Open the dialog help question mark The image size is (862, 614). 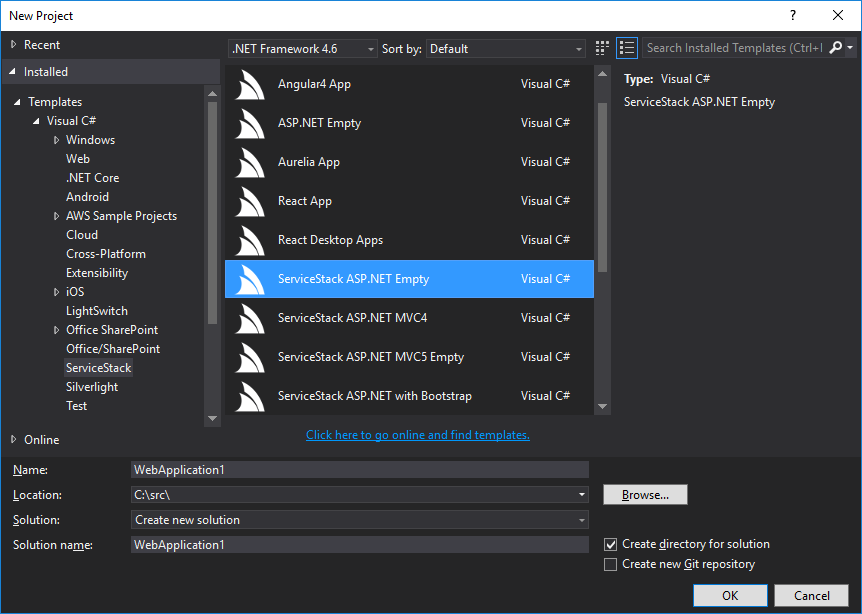(793, 15)
